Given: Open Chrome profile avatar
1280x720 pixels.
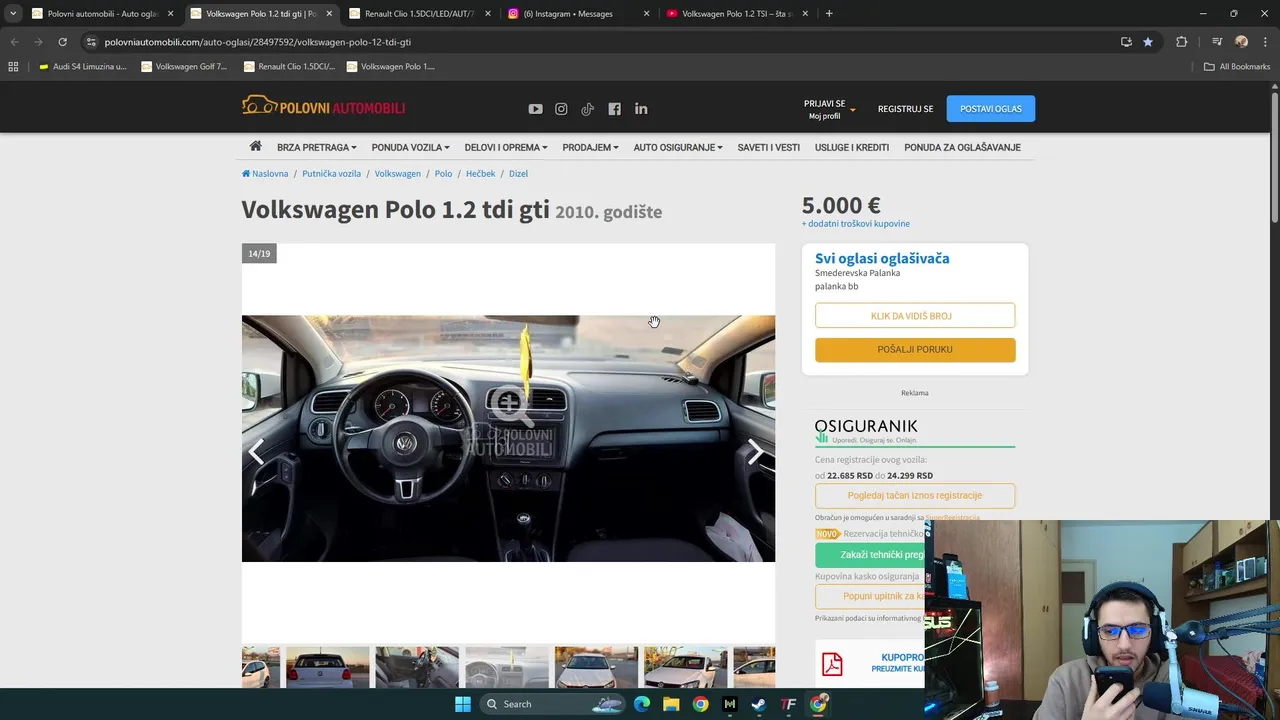Looking at the screenshot, I should click(1242, 42).
